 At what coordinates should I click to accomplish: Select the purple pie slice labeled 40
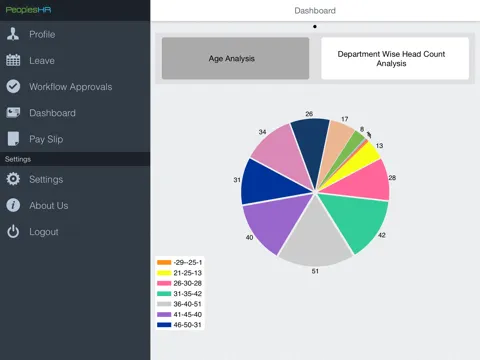tap(275, 223)
